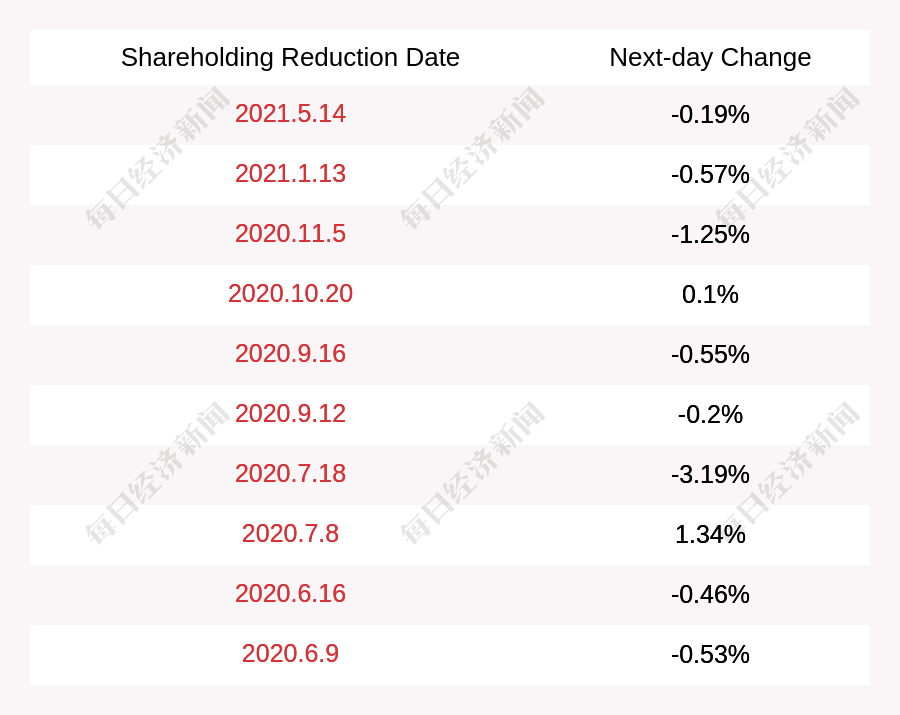Select the -0.57% change cell
Image resolution: width=900 pixels, height=715 pixels.
710,175
